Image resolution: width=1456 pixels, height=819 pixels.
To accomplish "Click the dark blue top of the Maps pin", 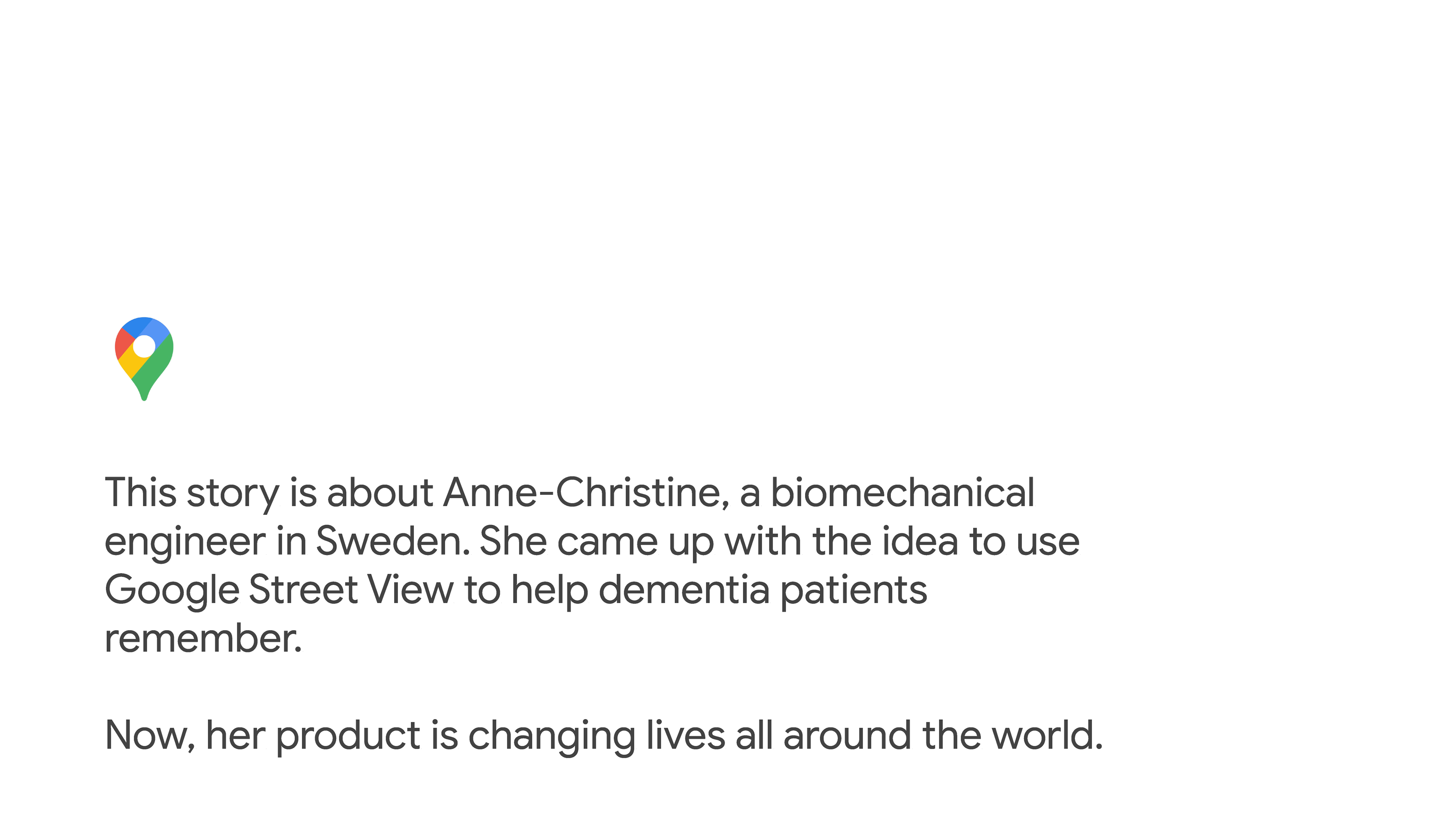I will pyautogui.click(x=136, y=327).
